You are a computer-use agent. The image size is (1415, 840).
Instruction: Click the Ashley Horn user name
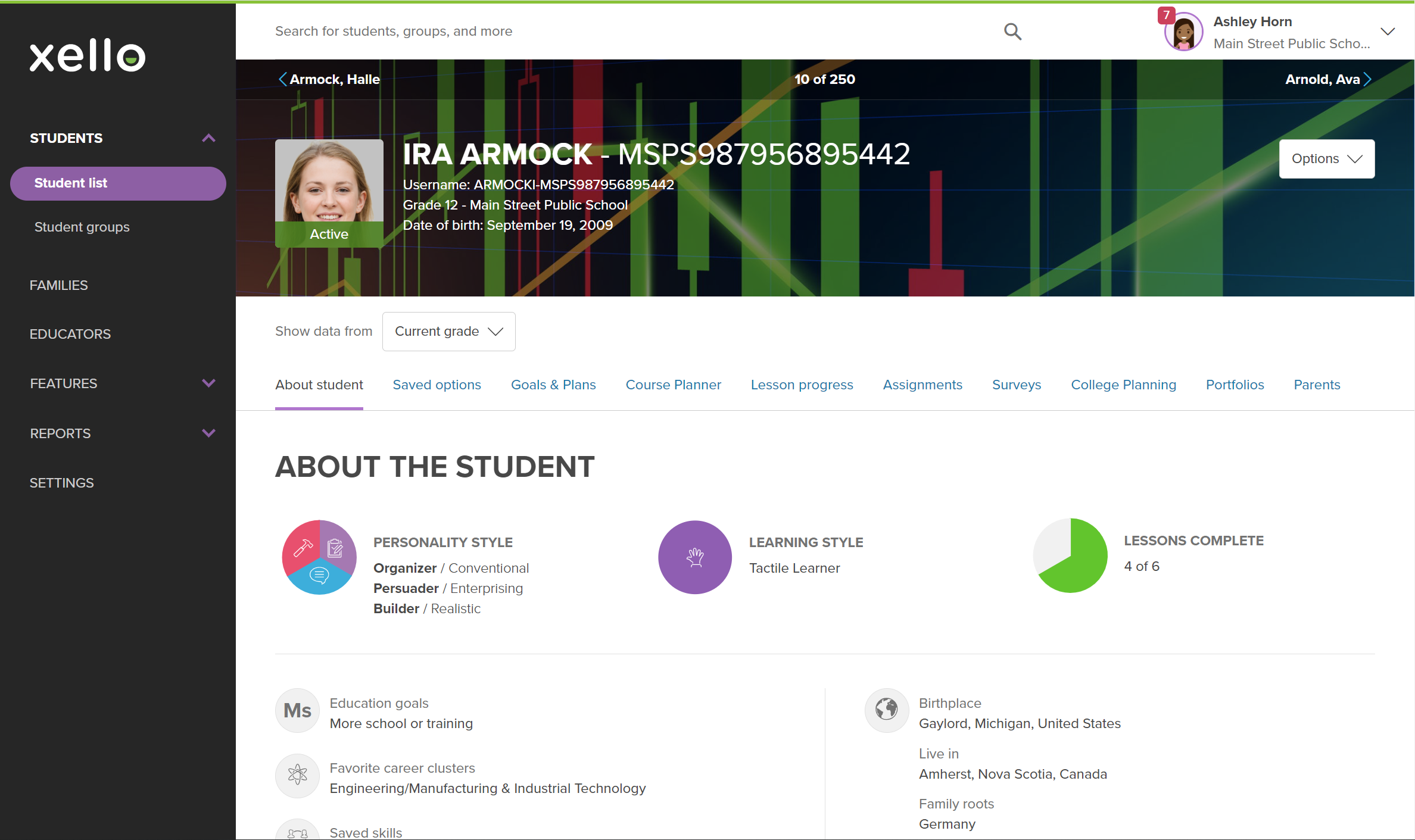point(1252,21)
